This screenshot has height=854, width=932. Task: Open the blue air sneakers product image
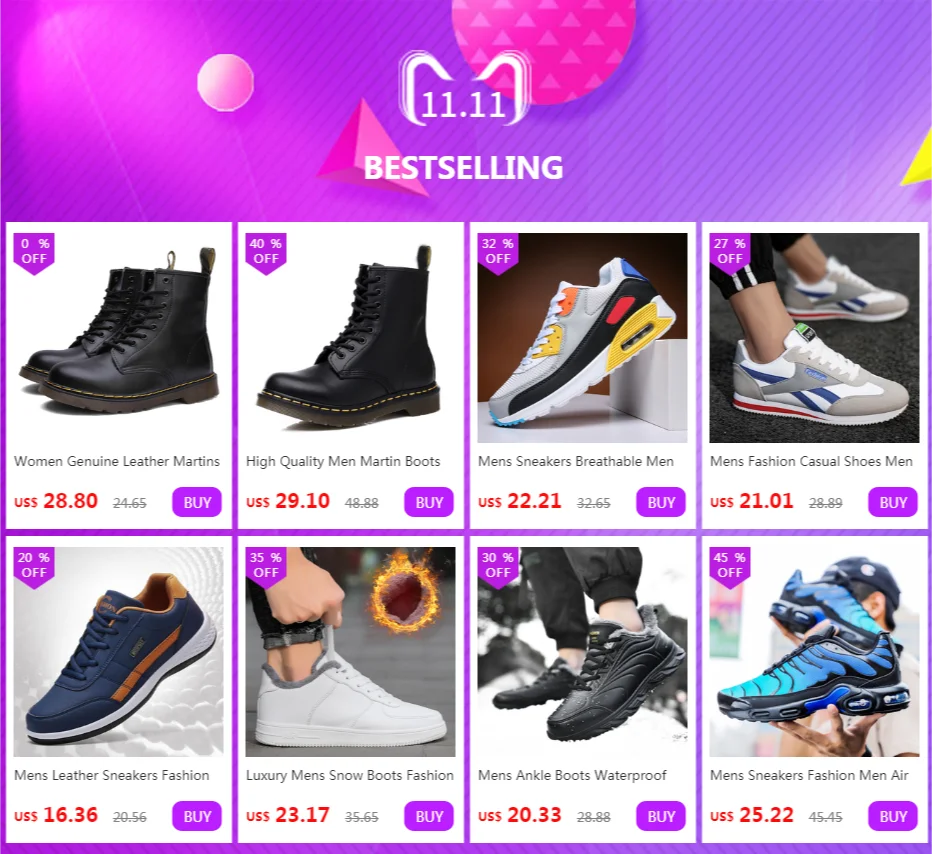[814, 651]
